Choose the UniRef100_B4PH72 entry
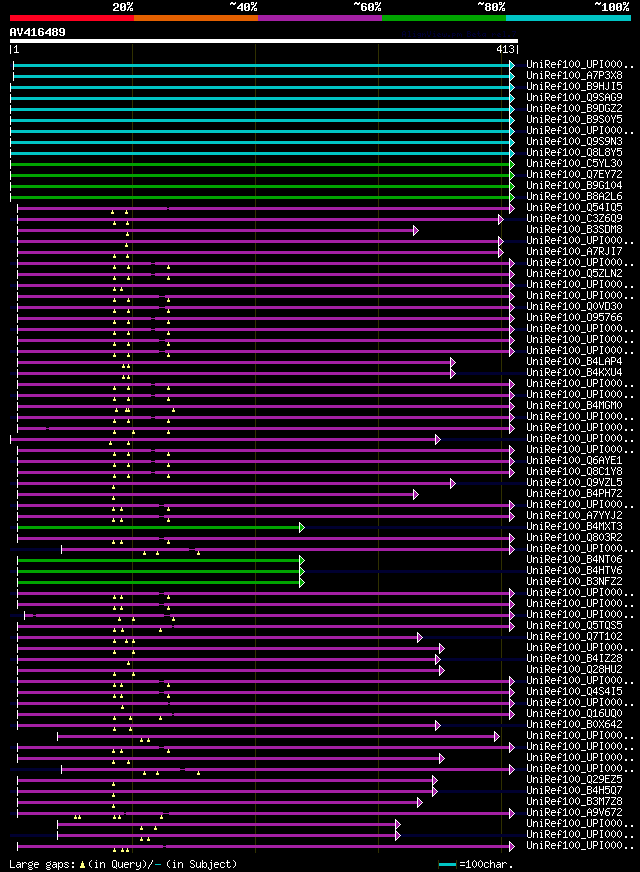 point(574,493)
